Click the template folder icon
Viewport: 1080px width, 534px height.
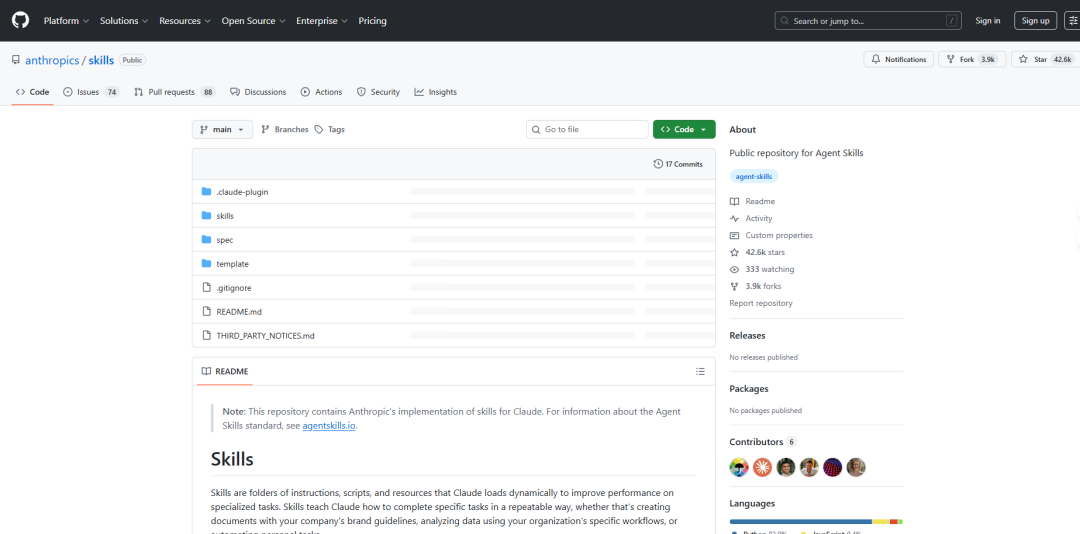point(206,263)
